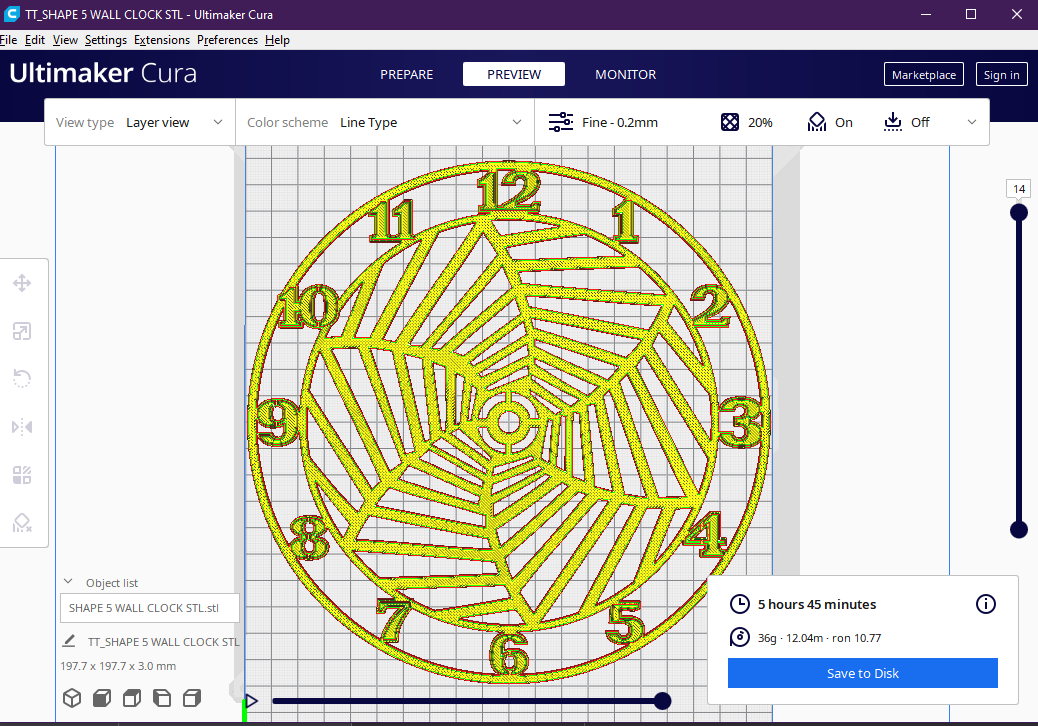Open the Per Model Settings tool
This screenshot has width=1038, height=726.
[22, 475]
